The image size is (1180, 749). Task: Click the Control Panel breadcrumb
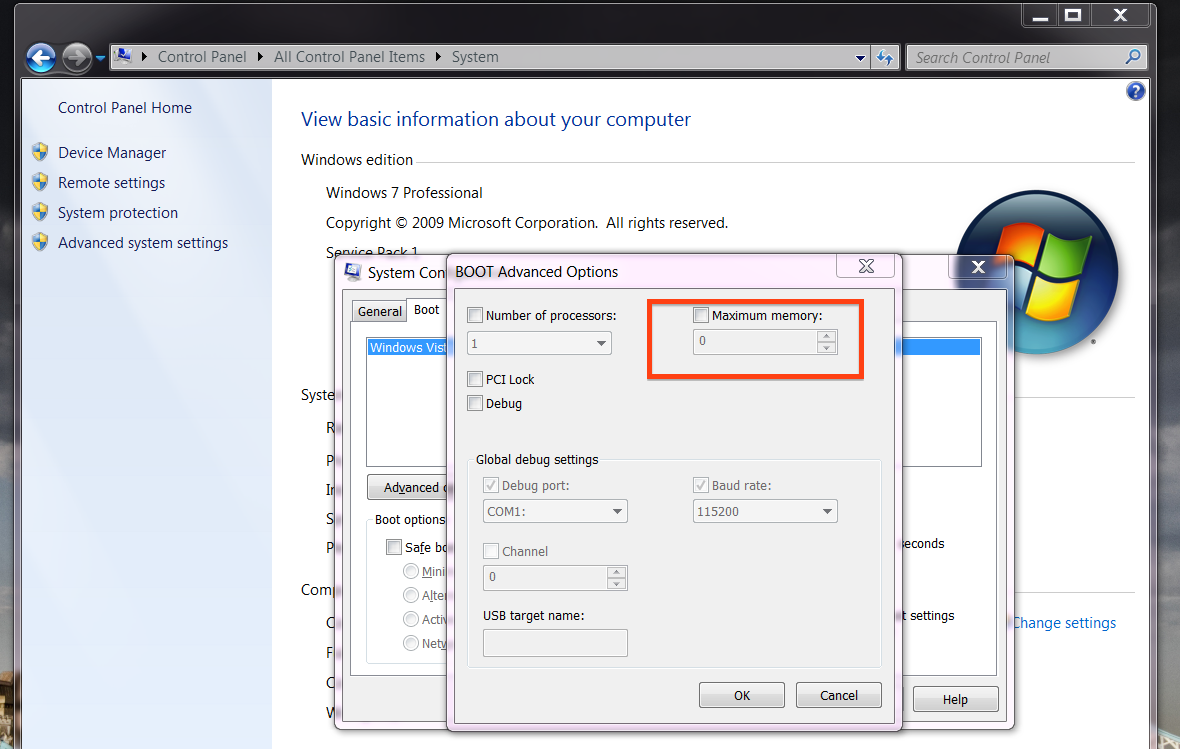point(202,57)
